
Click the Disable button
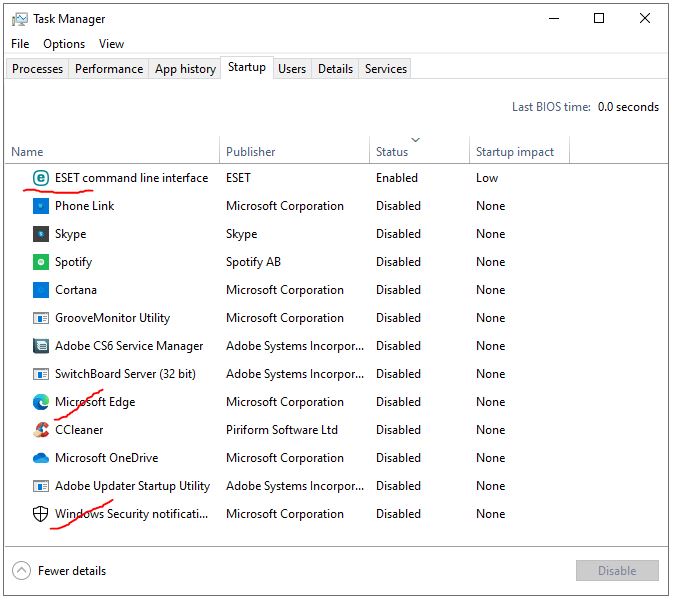click(617, 570)
